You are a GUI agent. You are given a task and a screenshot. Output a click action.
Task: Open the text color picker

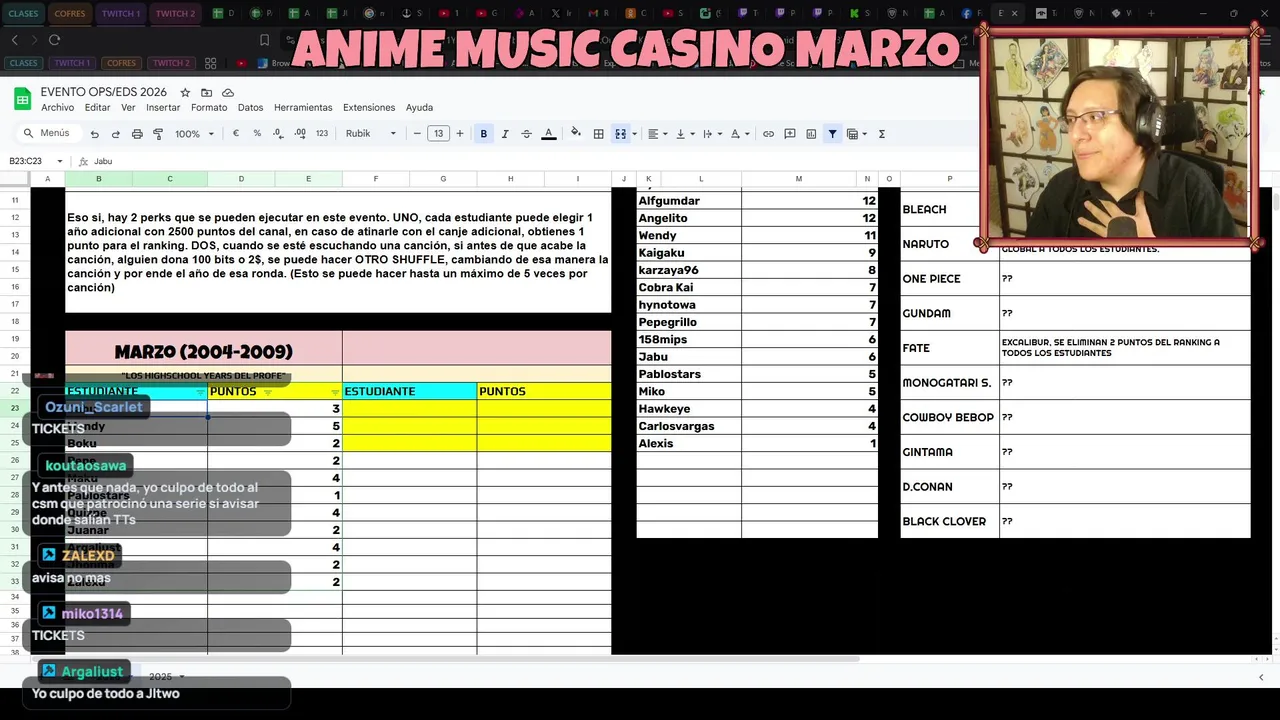548,134
